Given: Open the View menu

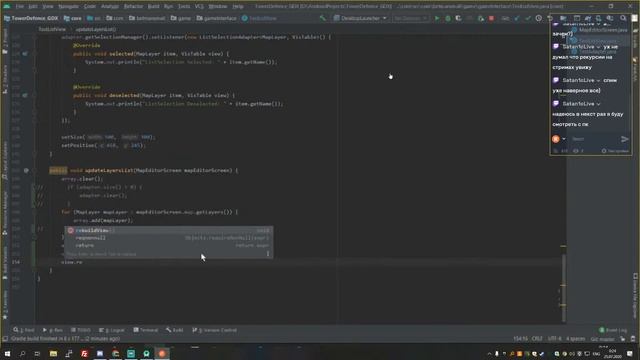Looking at the screenshot, I should (48, 7).
